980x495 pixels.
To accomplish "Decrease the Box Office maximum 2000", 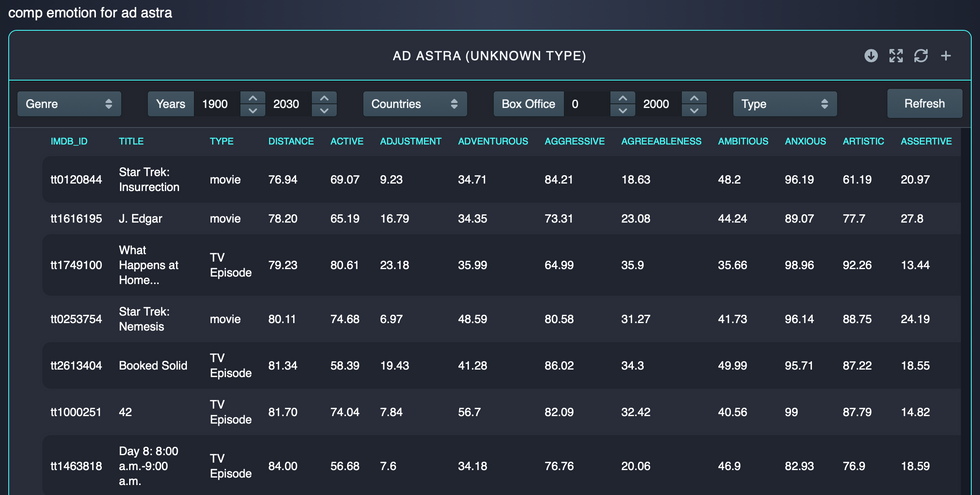I will pos(694,110).
